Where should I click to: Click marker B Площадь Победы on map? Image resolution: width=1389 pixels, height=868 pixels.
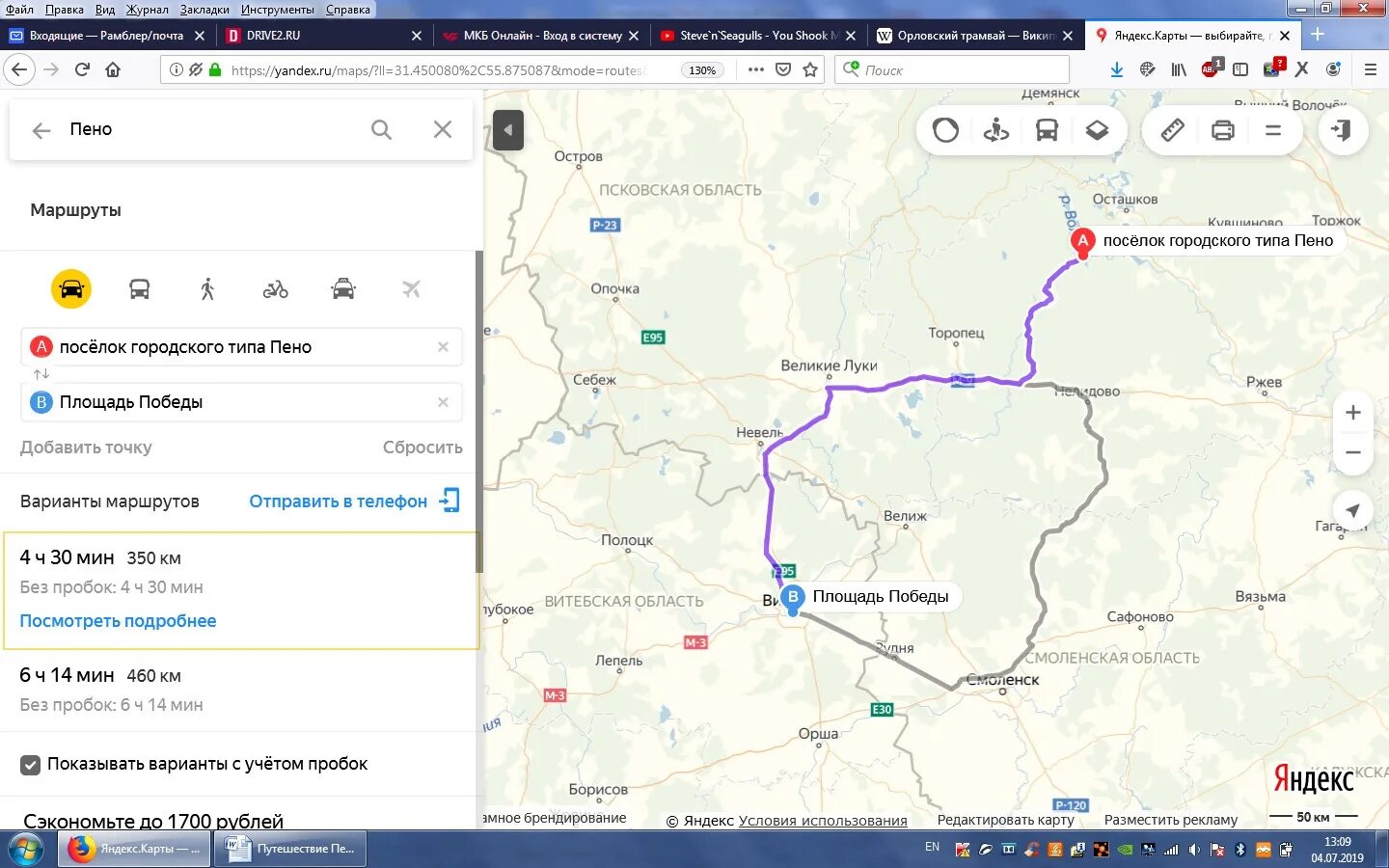[793, 598]
